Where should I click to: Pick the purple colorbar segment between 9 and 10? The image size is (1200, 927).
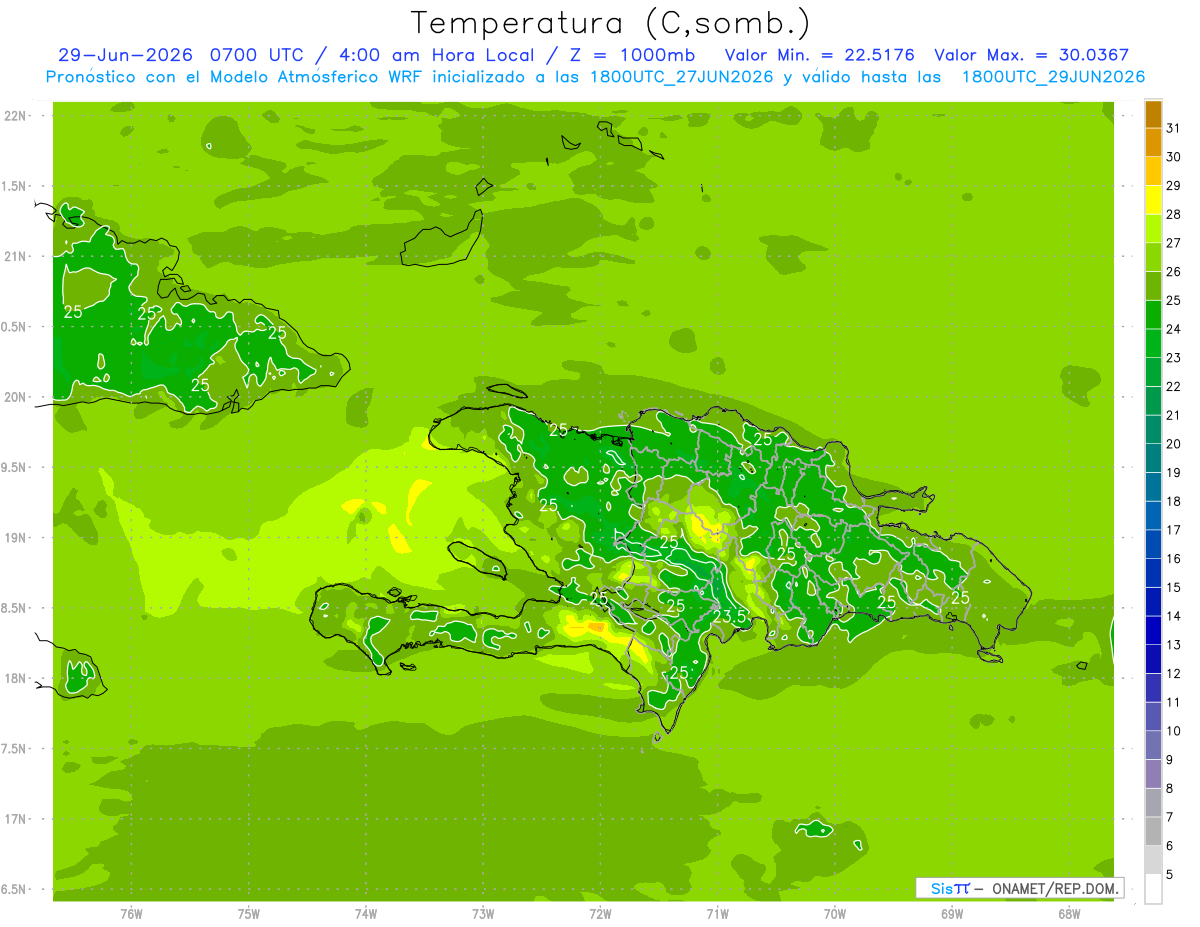tap(1153, 745)
